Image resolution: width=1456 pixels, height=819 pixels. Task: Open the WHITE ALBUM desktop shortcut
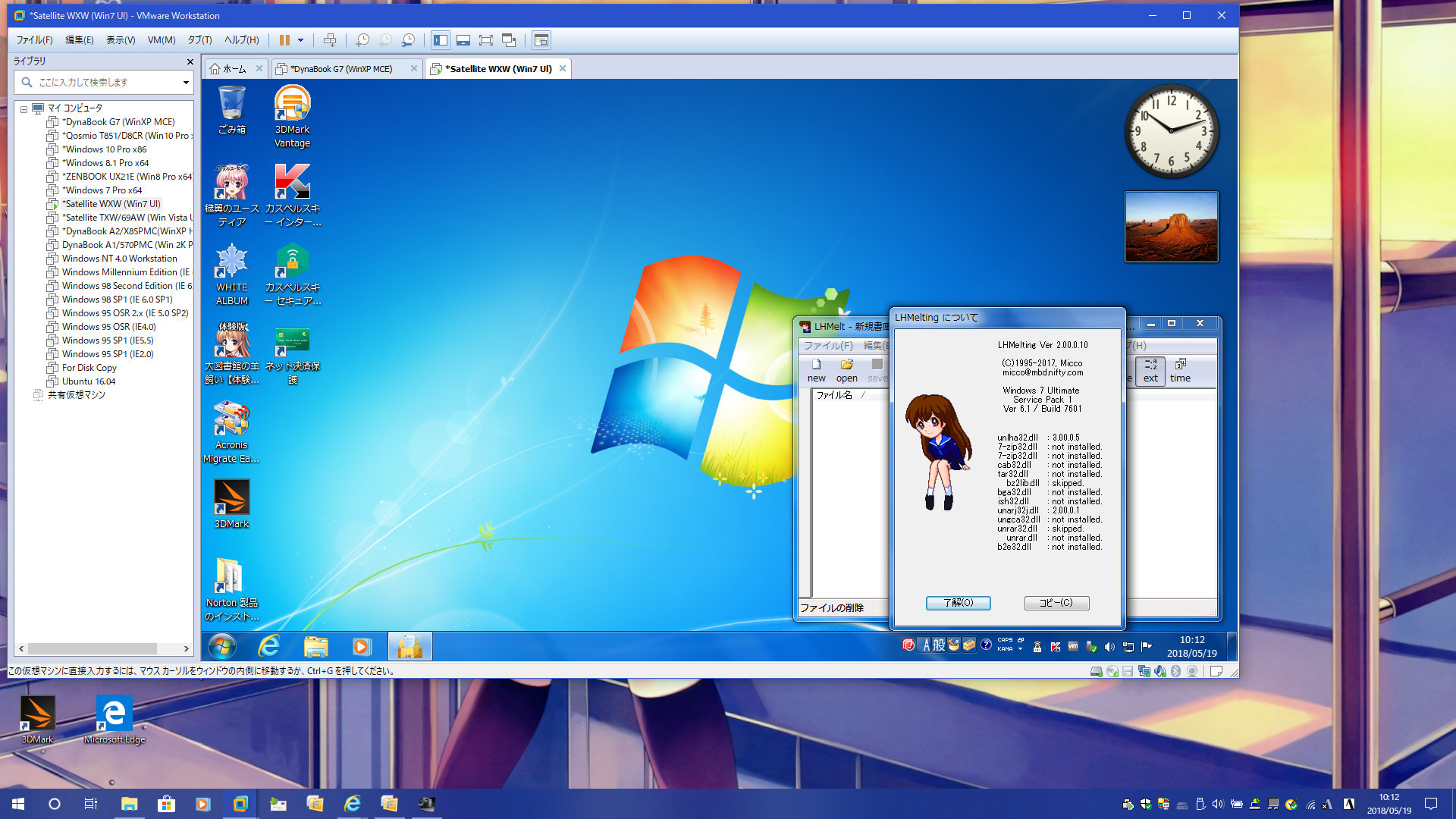click(232, 275)
